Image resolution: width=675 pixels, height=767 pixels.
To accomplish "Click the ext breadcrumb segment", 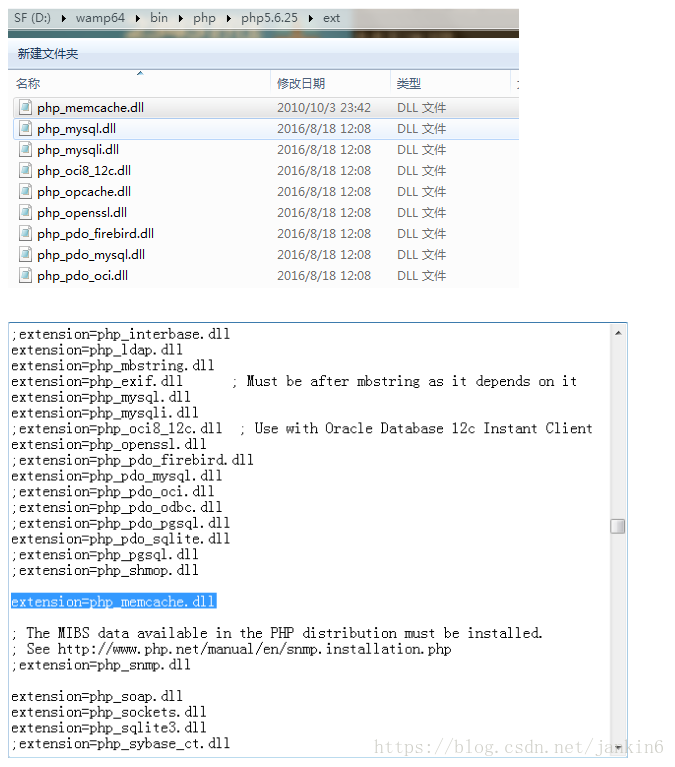I will (x=331, y=18).
